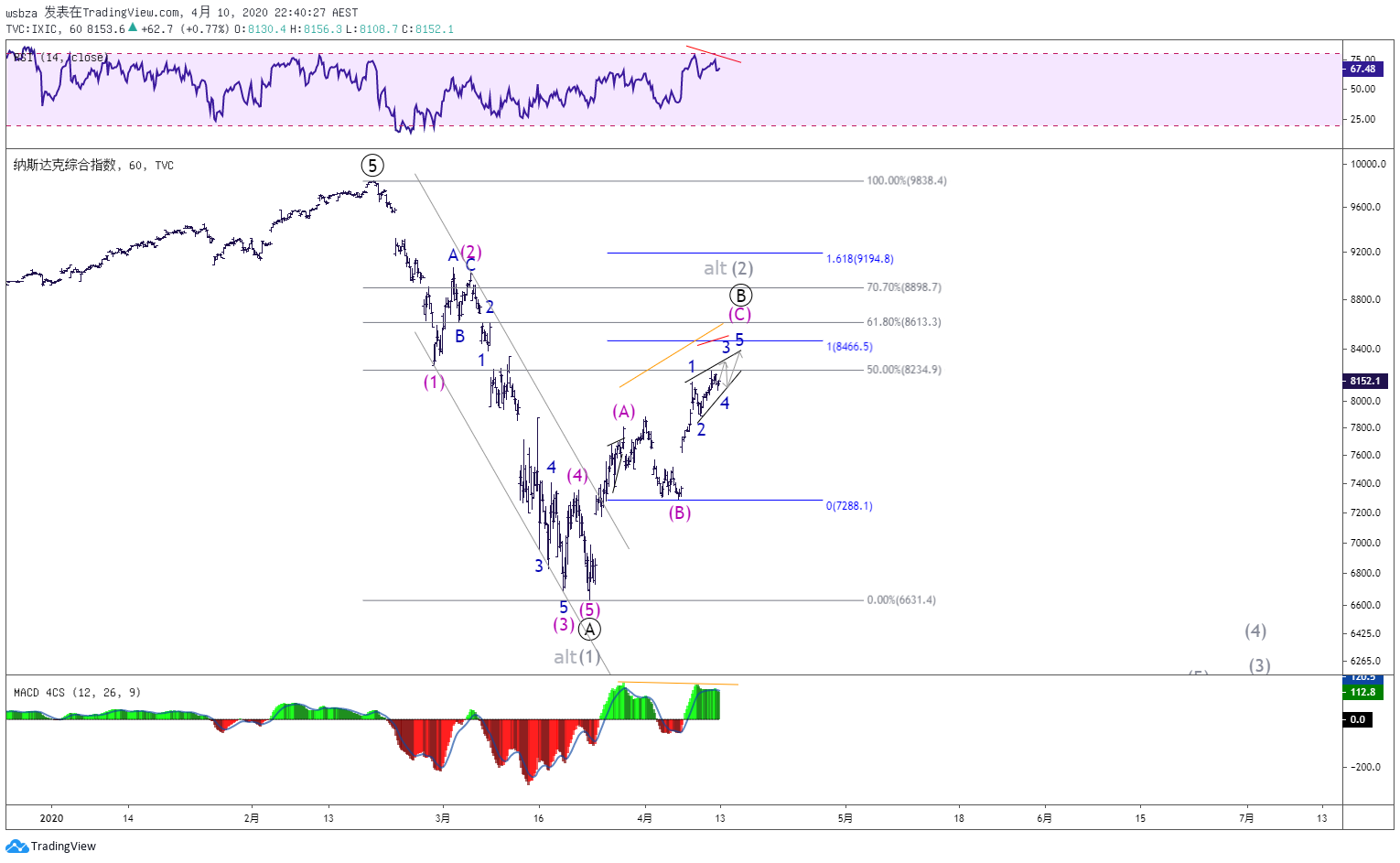Click the 3月 label on time axis
The width and height of the screenshot is (1400, 863).
click(x=443, y=818)
